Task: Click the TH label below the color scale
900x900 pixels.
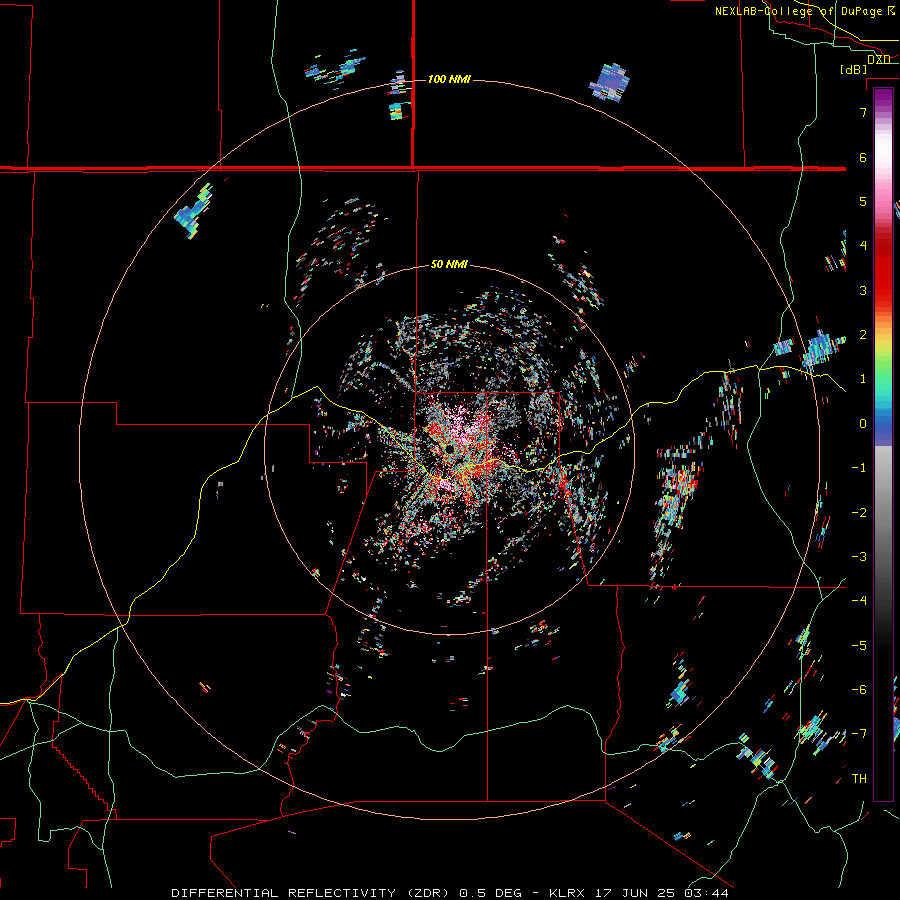Action: (859, 778)
